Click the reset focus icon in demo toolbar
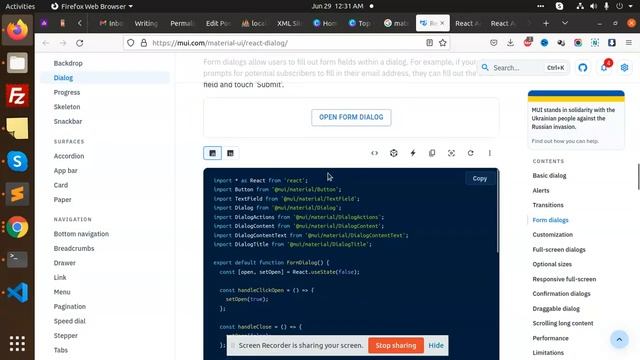This screenshot has height=360, width=640. (x=451, y=153)
